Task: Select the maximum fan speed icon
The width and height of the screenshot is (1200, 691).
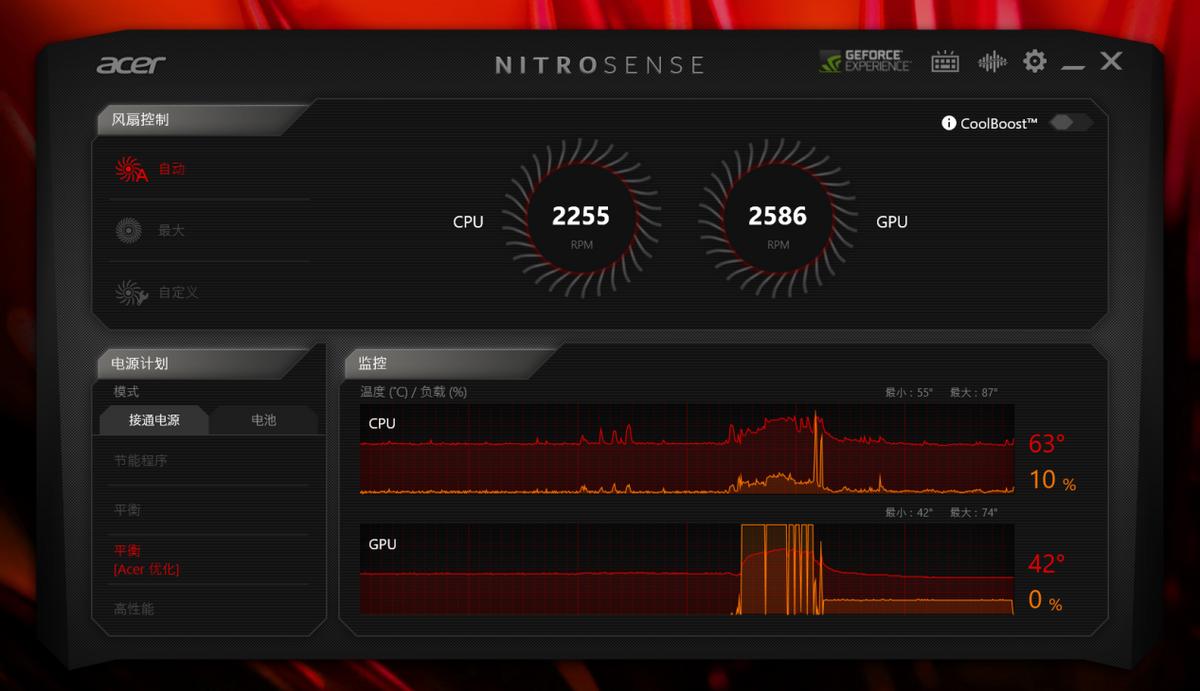Action: point(130,230)
